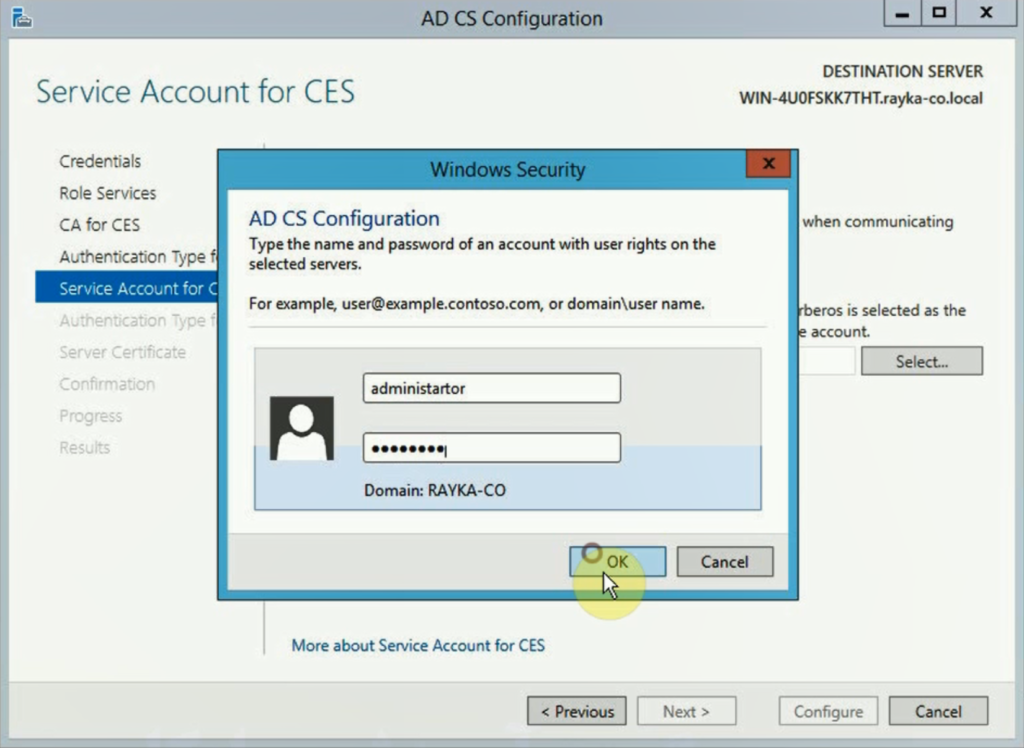Viewport: 1024px width, 748px height.
Task: Cancel the Windows Security credential dialog
Action: click(x=725, y=562)
